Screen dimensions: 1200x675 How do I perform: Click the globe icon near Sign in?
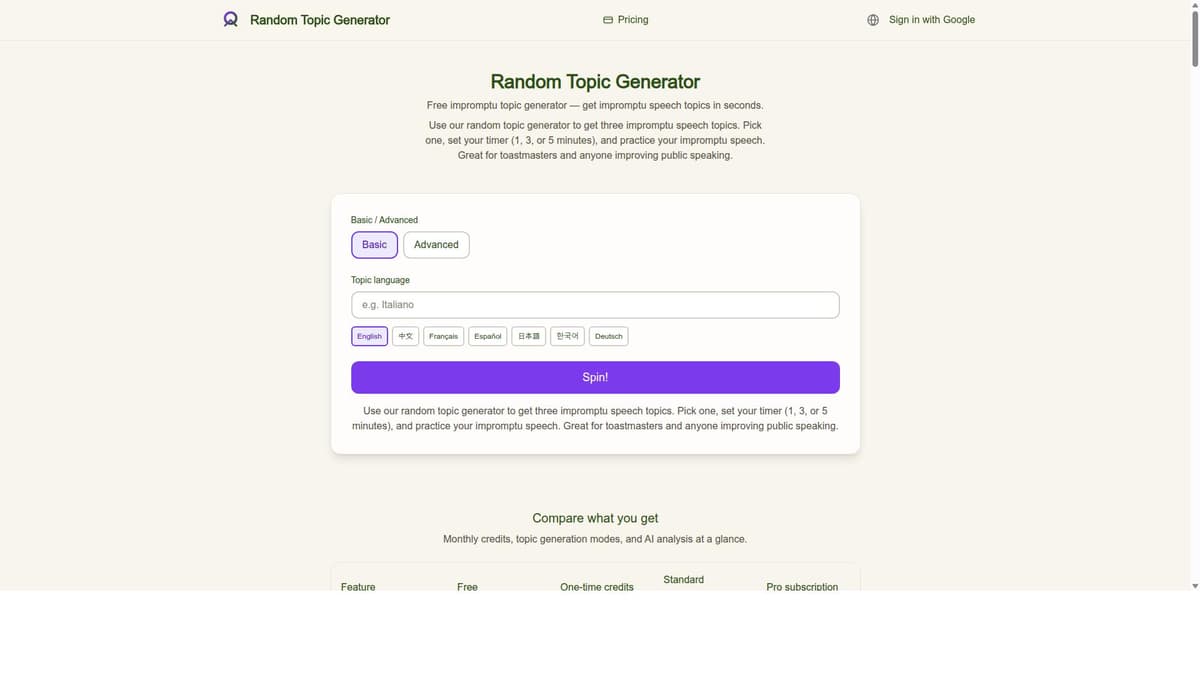872,19
